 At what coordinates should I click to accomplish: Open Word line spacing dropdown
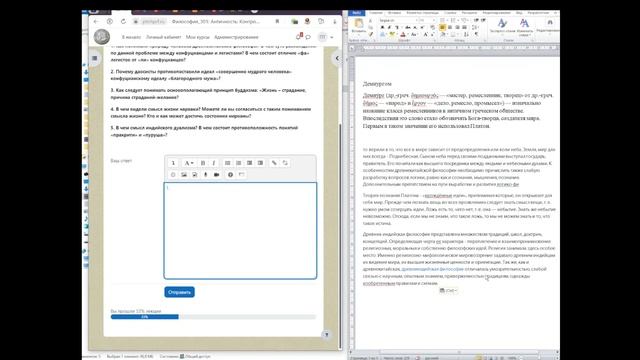[475, 27]
